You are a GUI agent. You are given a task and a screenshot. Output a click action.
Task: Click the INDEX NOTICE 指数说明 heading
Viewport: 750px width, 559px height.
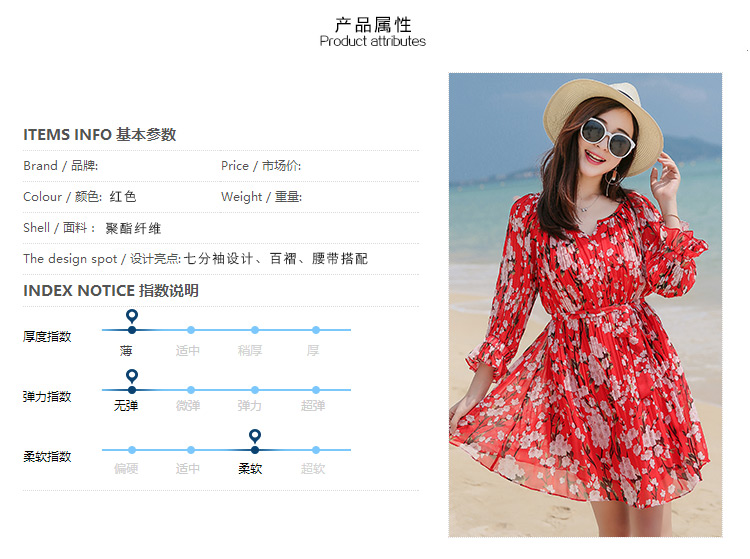point(110,291)
